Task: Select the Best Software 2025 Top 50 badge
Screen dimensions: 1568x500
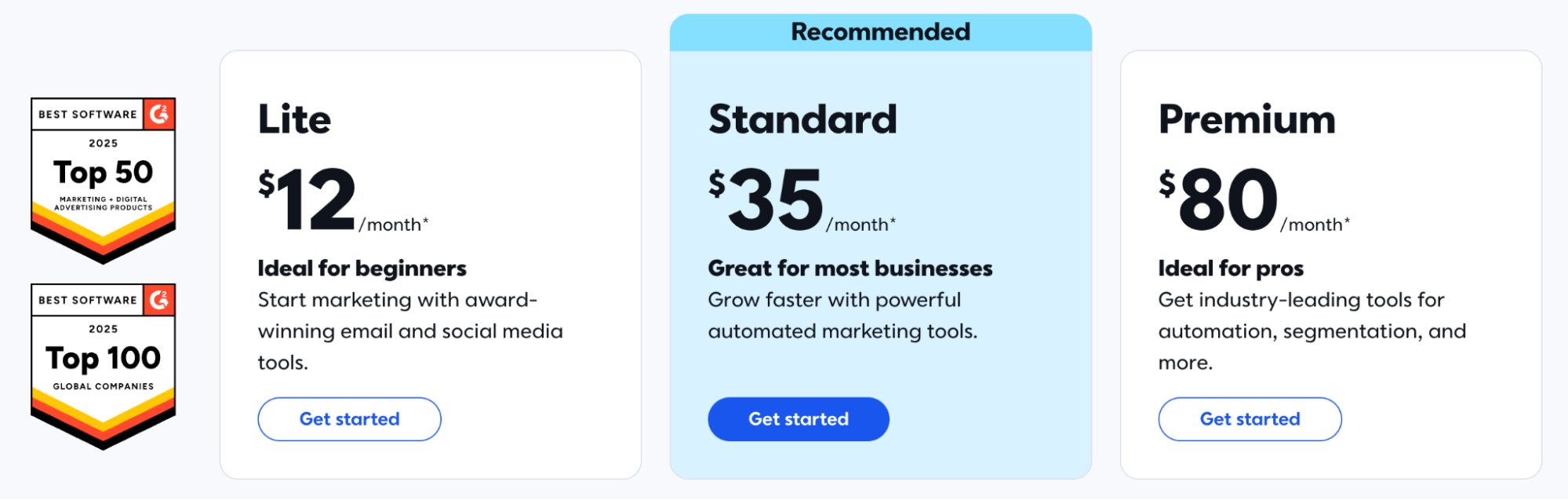Action: 102,177
